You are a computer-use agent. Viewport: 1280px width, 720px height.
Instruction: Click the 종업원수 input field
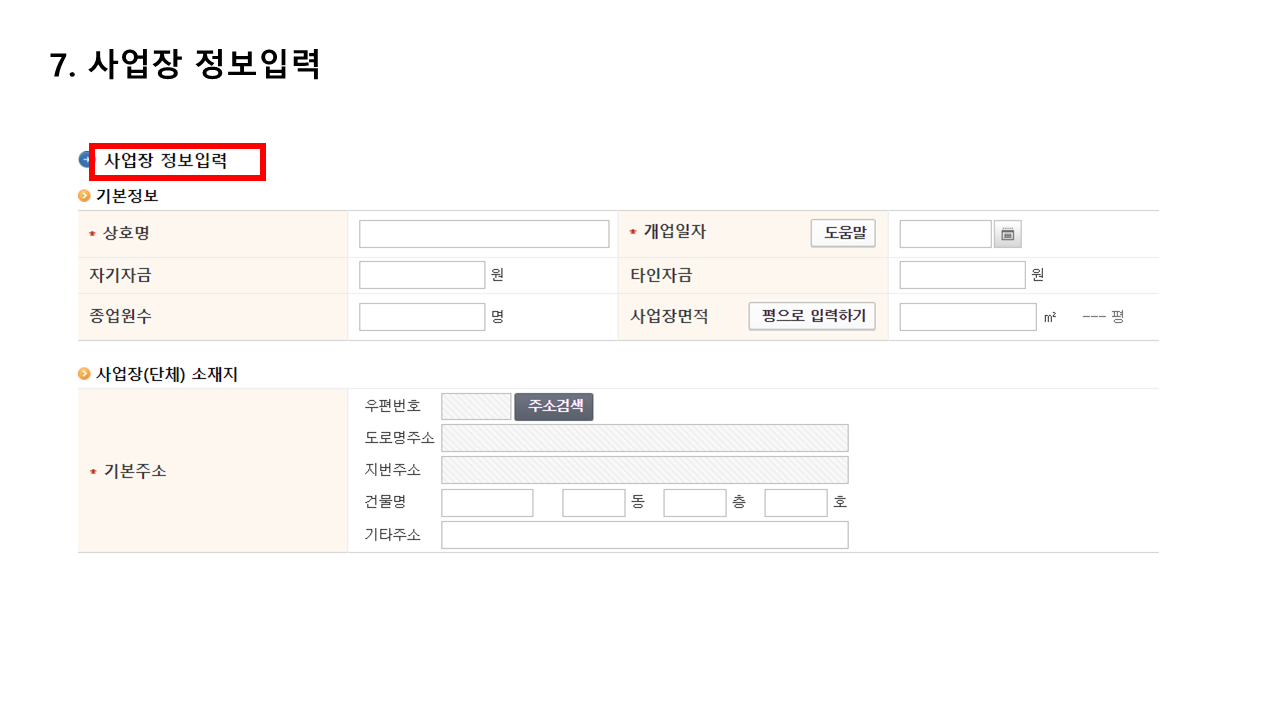pos(421,316)
